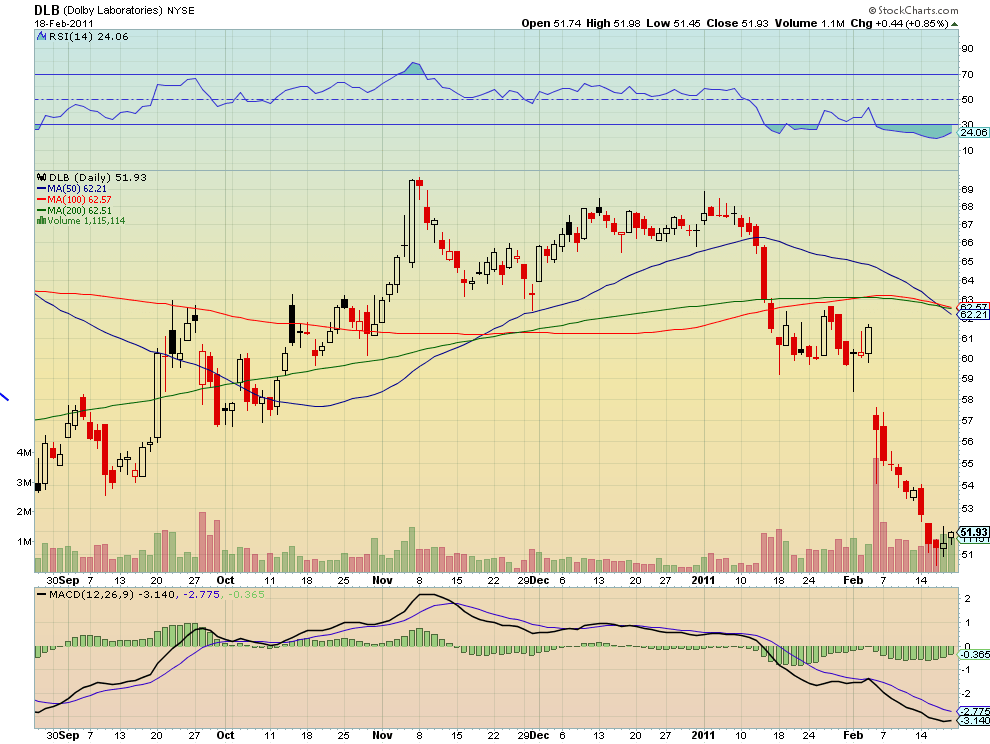Click the green up triangle after Chg
Viewport: 990px width, 744px height.
point(955,24)
